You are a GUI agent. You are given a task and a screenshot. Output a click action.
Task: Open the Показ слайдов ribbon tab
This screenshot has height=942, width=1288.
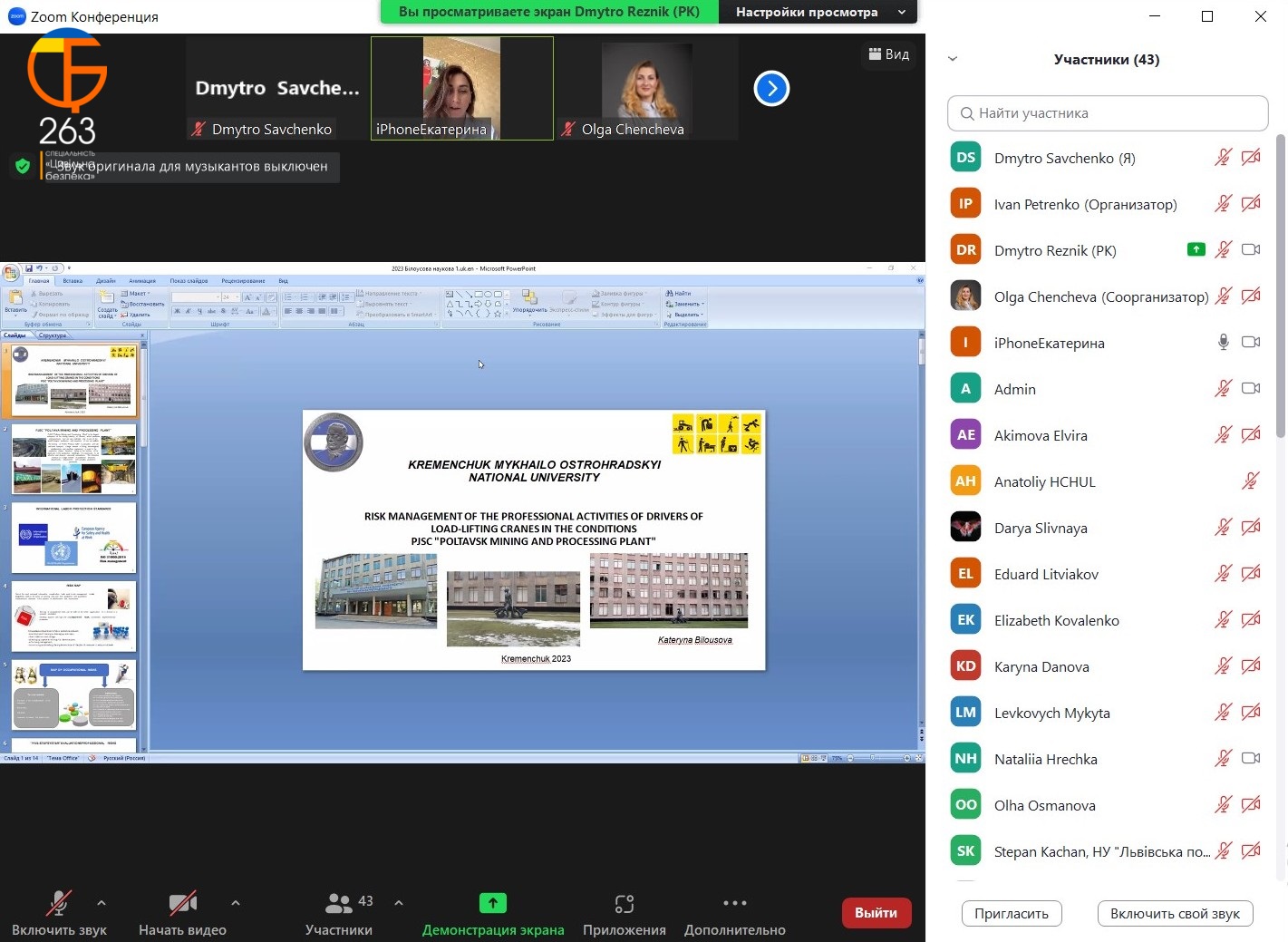(x=189, y=281)
